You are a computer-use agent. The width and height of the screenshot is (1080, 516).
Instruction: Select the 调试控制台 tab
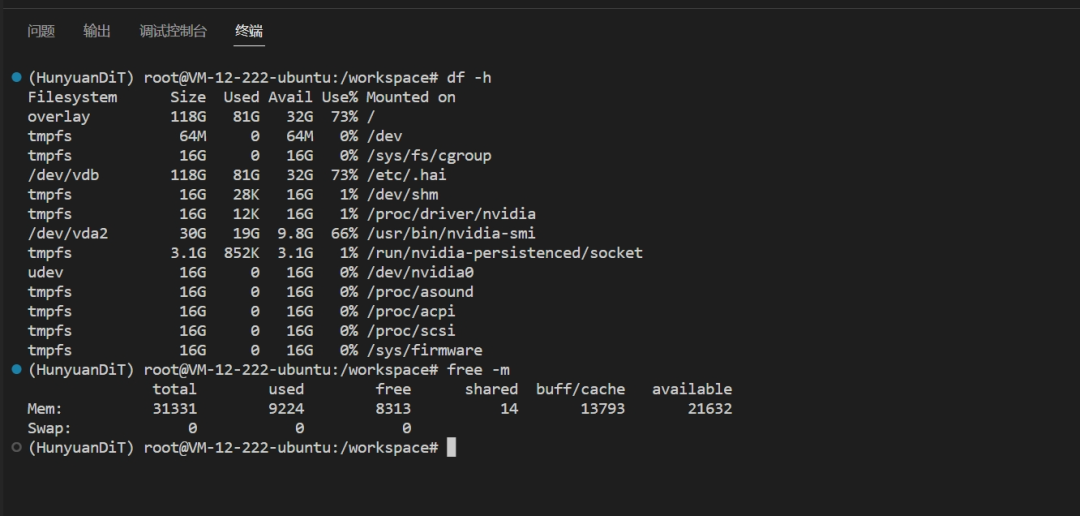coord(173,31)
